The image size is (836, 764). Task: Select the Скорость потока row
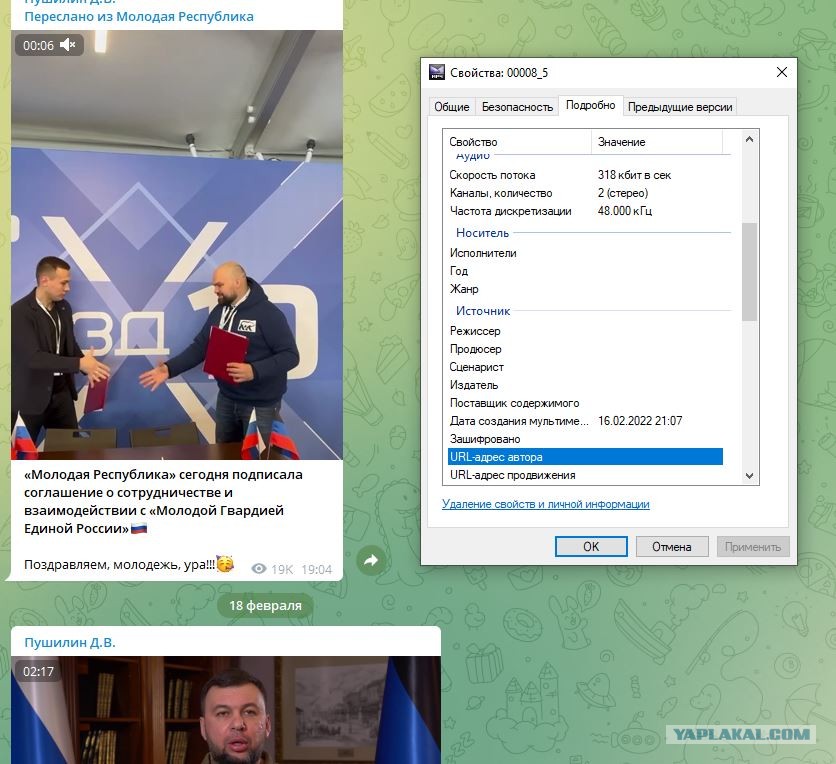(x=585, y=175)
